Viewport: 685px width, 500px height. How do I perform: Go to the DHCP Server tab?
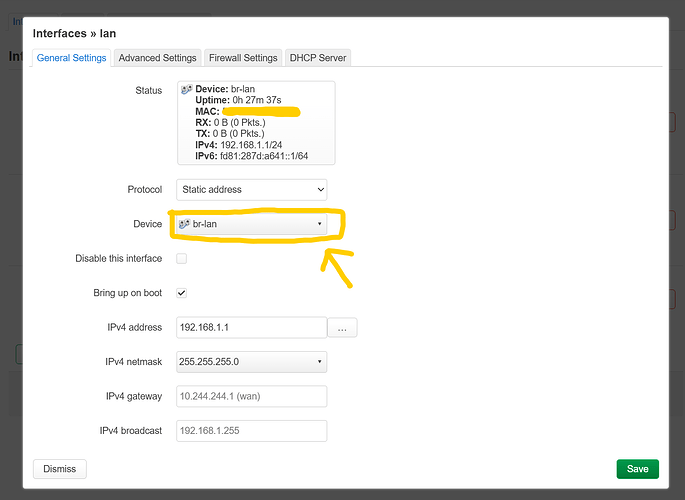click(x=318, y=58)
